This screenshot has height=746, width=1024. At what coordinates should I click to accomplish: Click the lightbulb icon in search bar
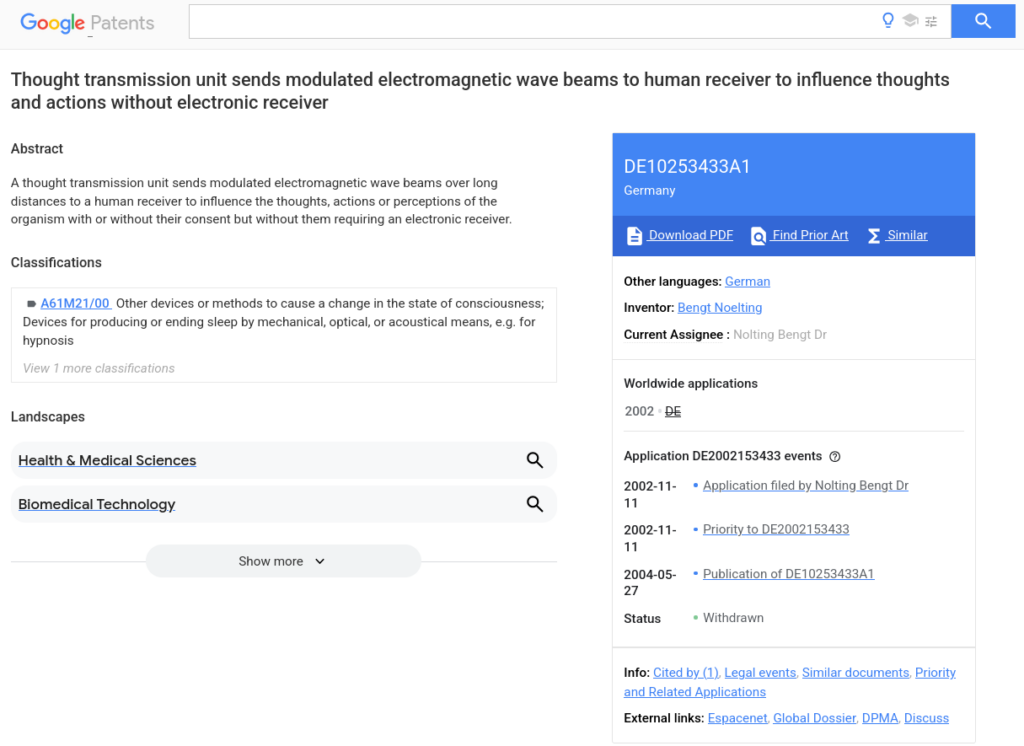887,21
